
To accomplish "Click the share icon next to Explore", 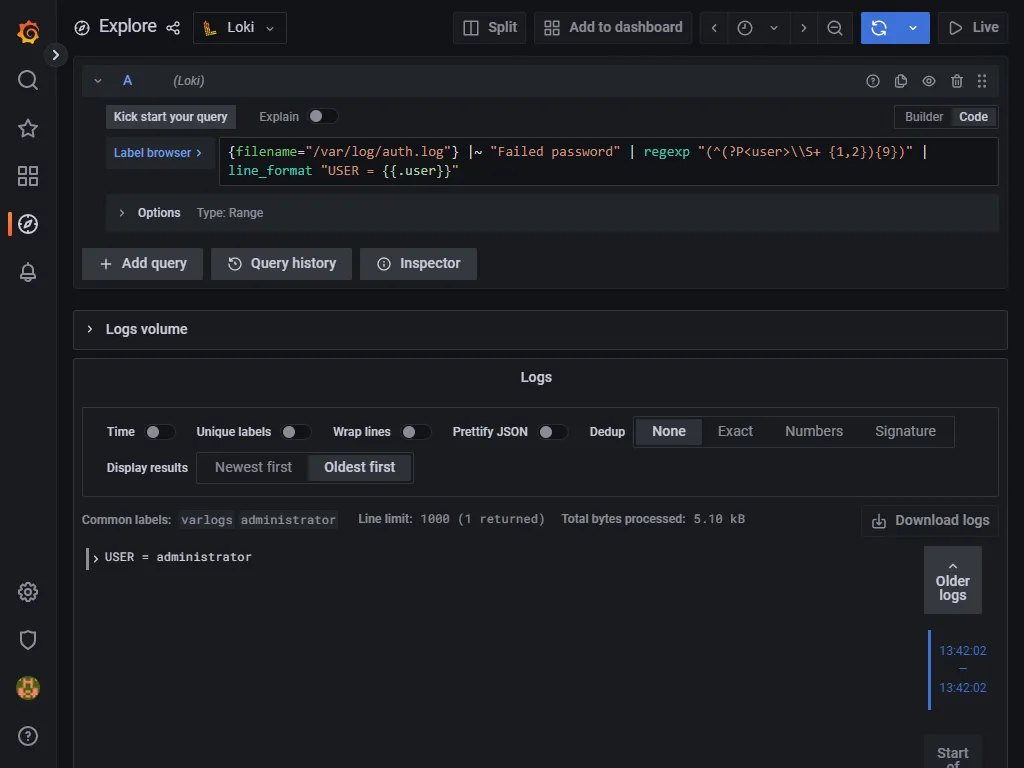I will (173, 28).
